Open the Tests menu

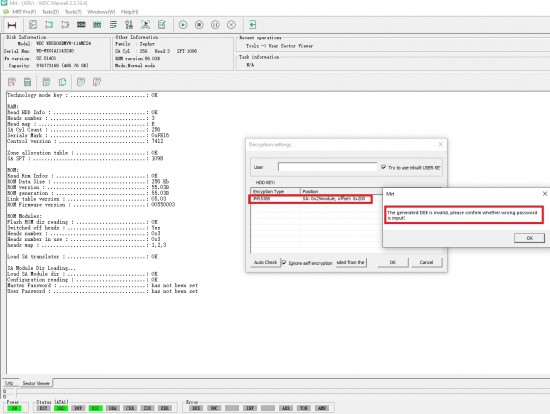click(51, 12)
